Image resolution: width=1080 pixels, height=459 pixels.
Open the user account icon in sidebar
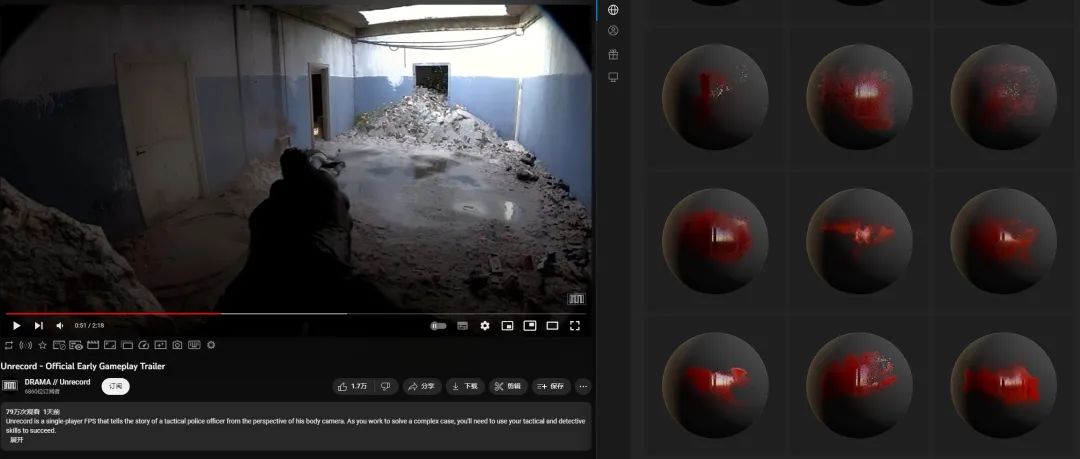click(x=613, y=31)
